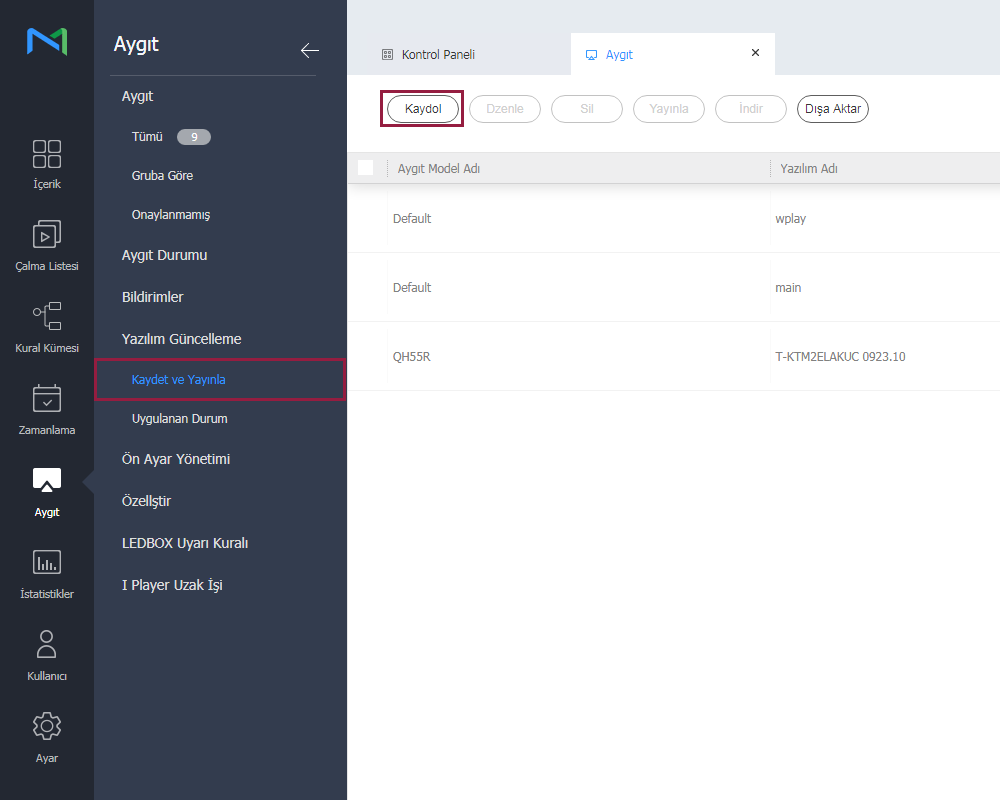Open the Kullanıcı user section
The height and width of the screenshot is (800, 1000).
coord(47,656)
